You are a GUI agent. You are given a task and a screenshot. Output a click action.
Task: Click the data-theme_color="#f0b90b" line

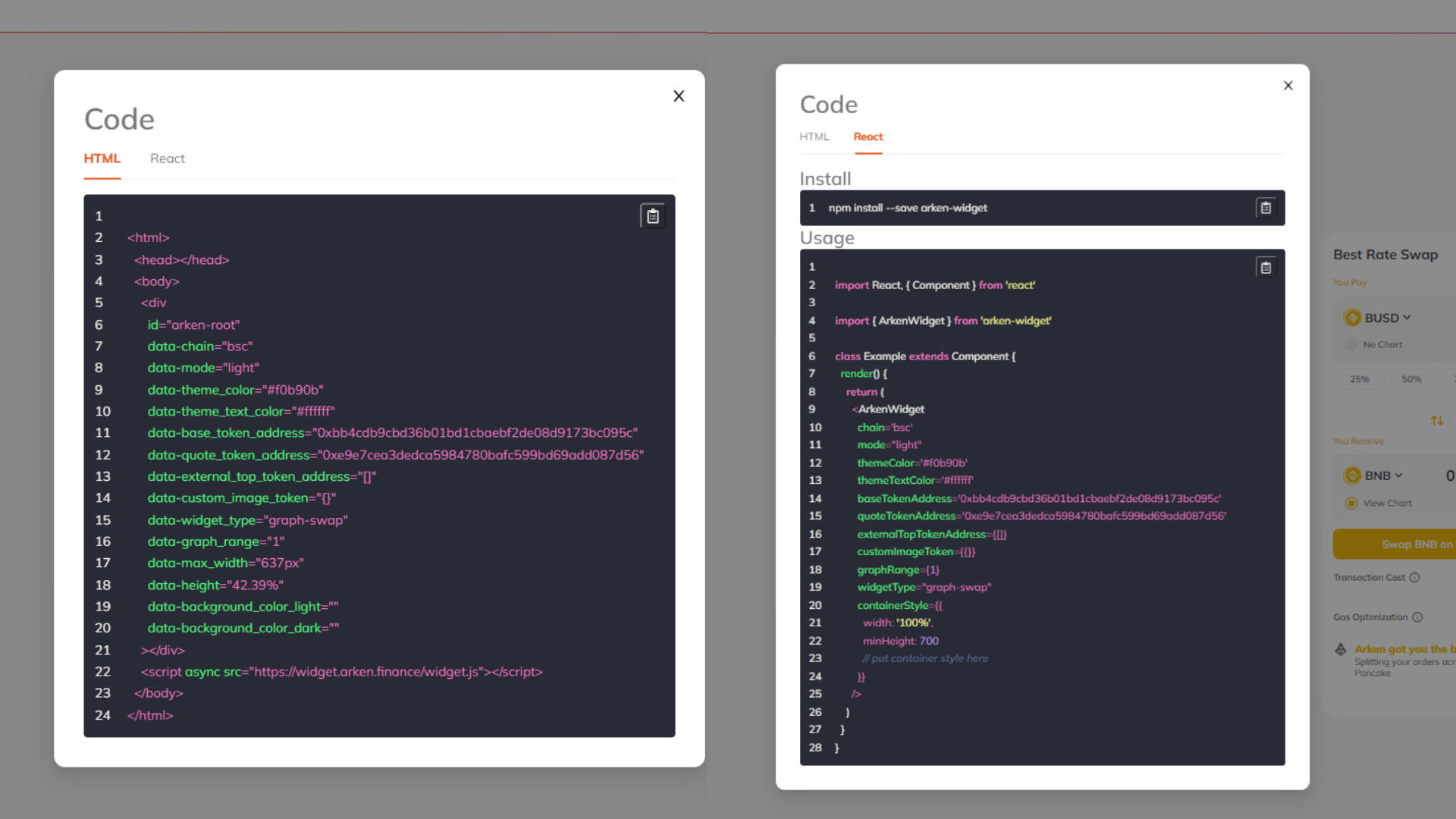click(235, 390)
